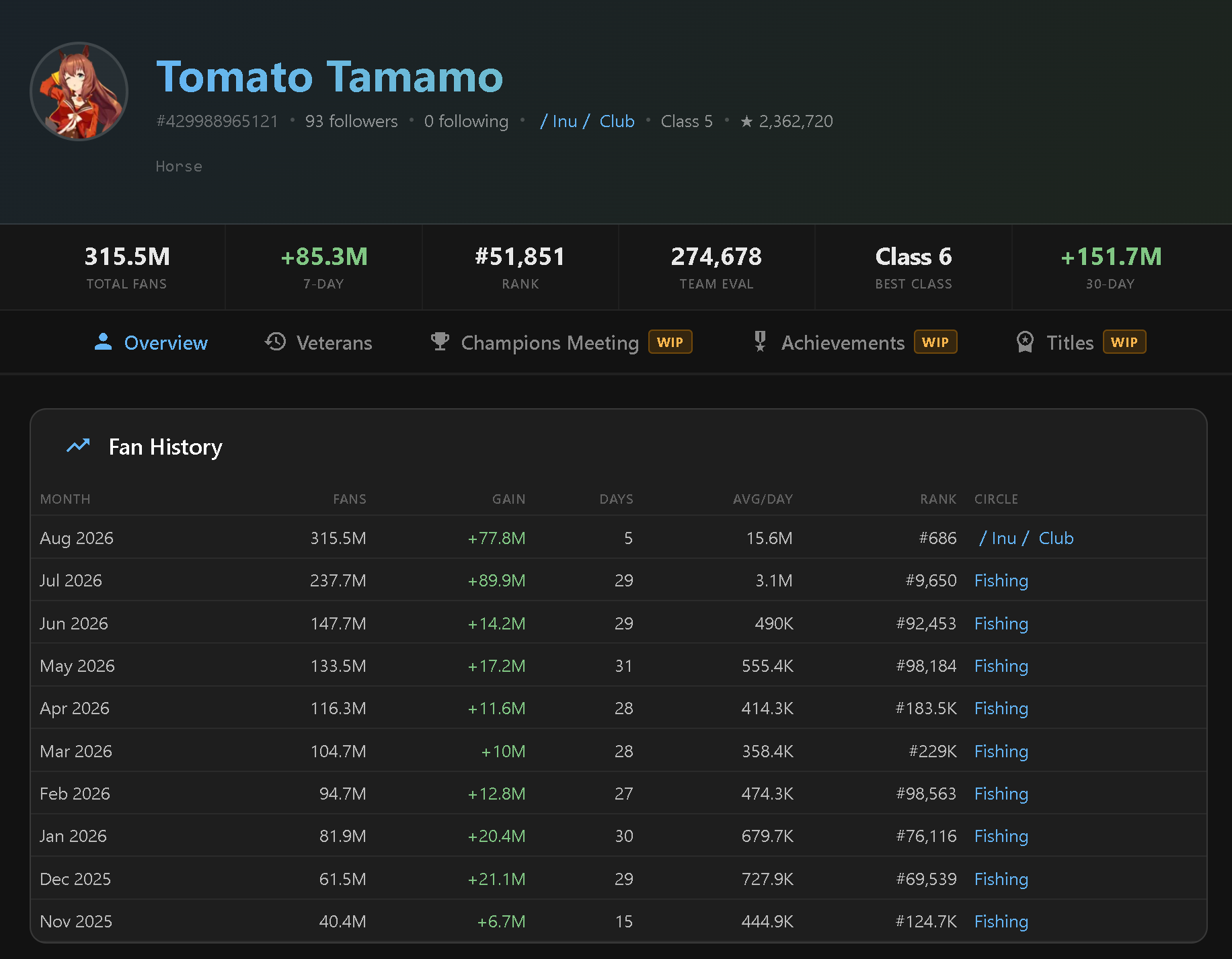Open Fishing circle link in Dec 2025 row

coord(1001,879)
